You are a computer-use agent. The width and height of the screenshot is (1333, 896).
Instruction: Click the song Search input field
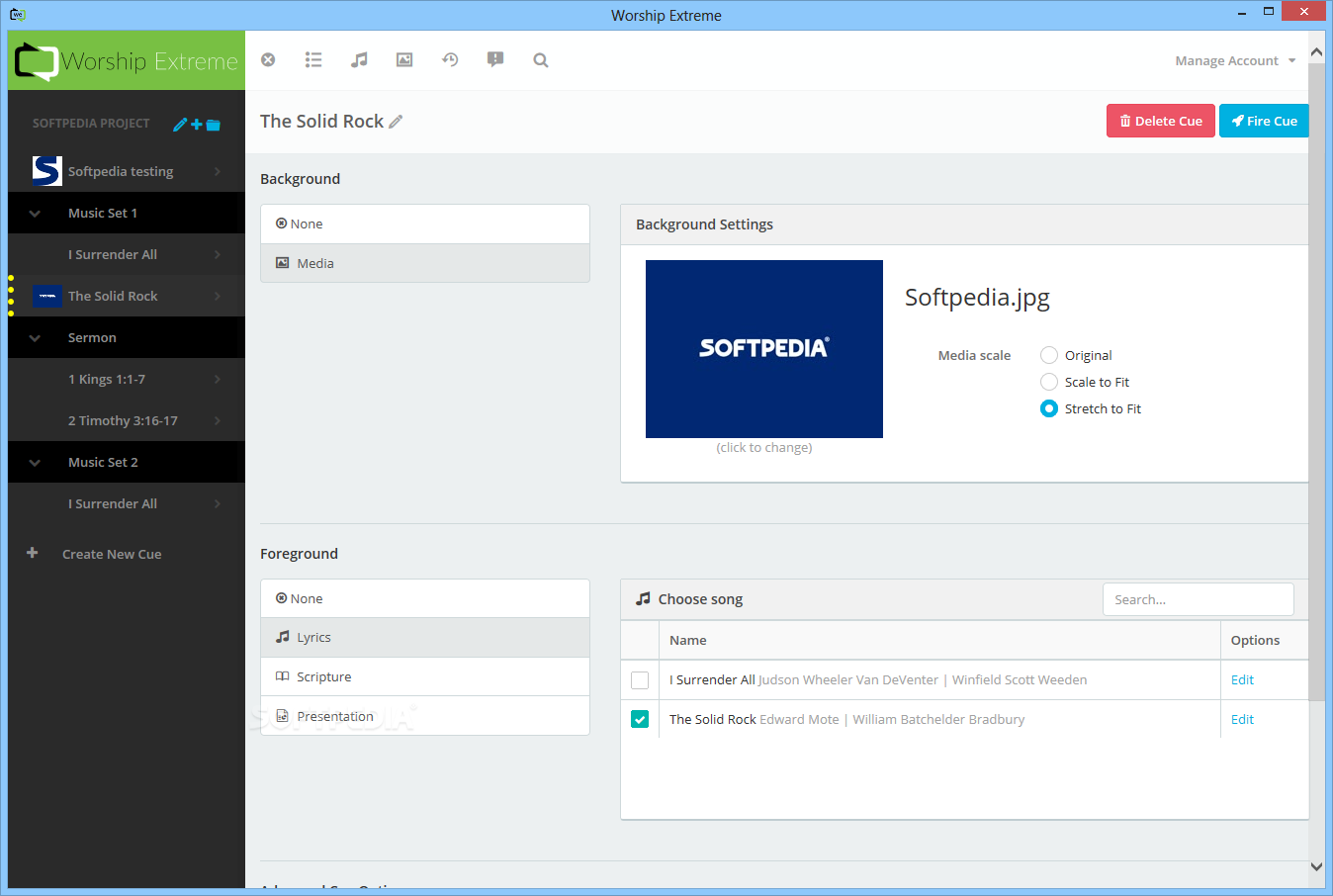1199,599
